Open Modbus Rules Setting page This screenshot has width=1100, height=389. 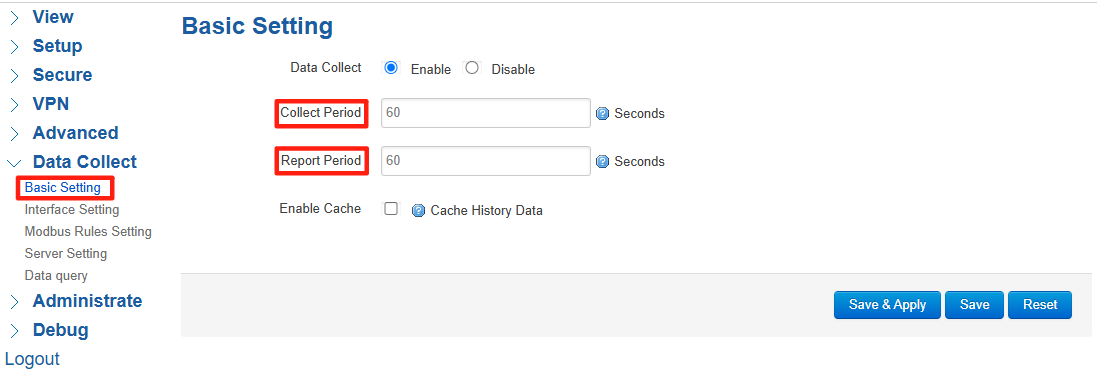click(88, 231)
